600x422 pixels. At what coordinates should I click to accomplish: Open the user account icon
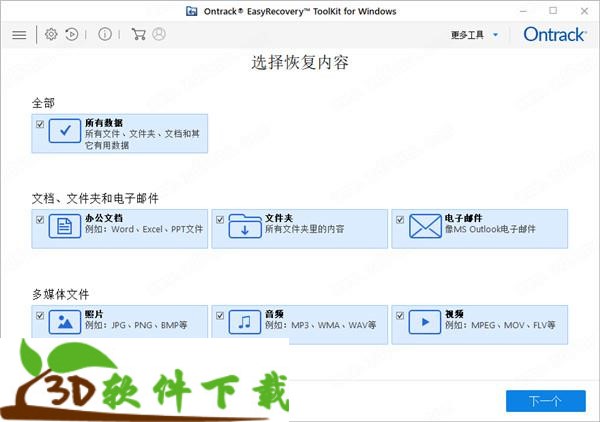tap(159, 34)
